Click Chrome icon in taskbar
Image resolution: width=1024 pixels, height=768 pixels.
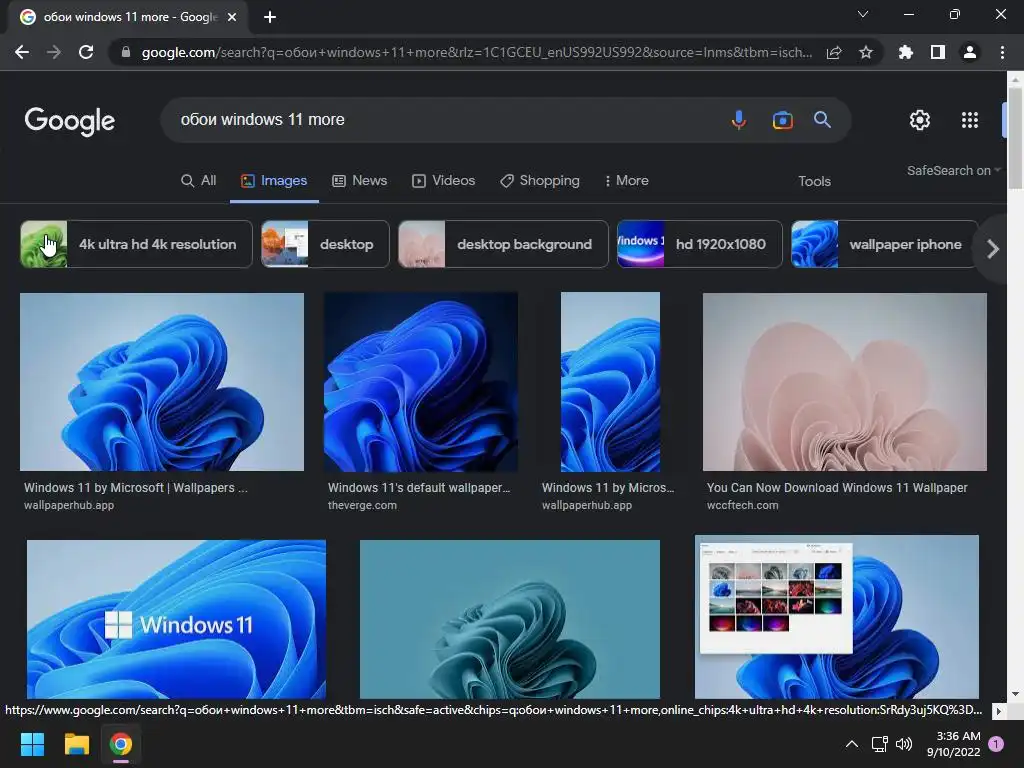(120, 744)
